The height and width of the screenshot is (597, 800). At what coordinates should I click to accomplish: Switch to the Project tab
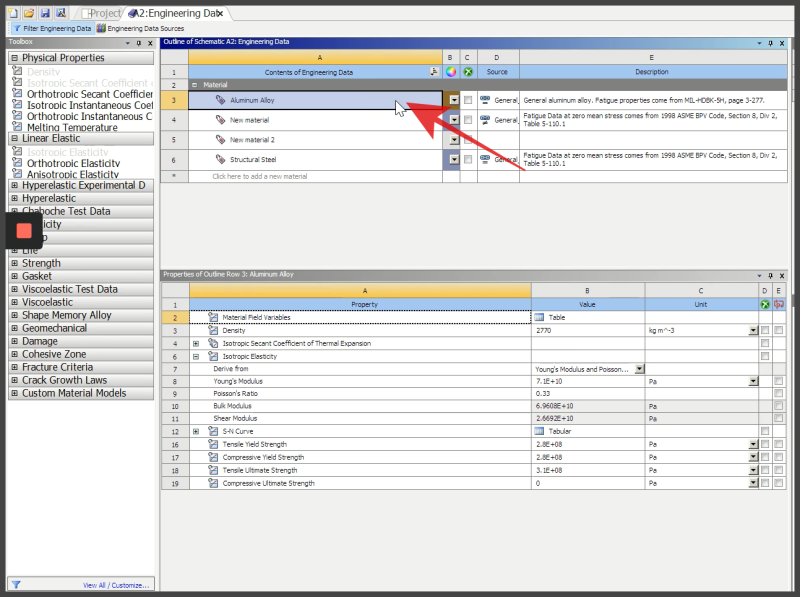click(x=102, y=13)
